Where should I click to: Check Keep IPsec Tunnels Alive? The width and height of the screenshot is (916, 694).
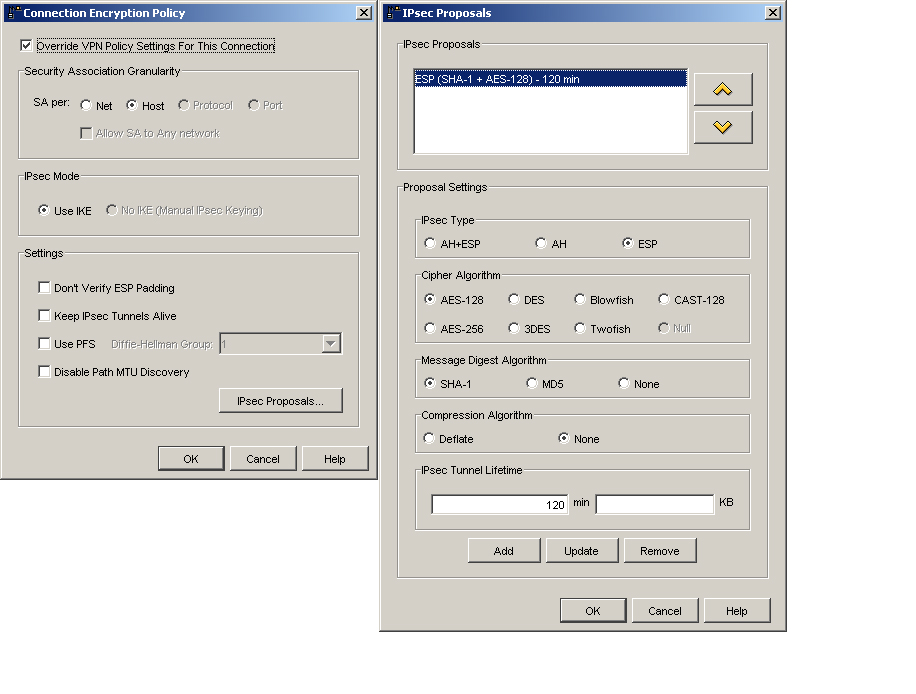[44, 316]
